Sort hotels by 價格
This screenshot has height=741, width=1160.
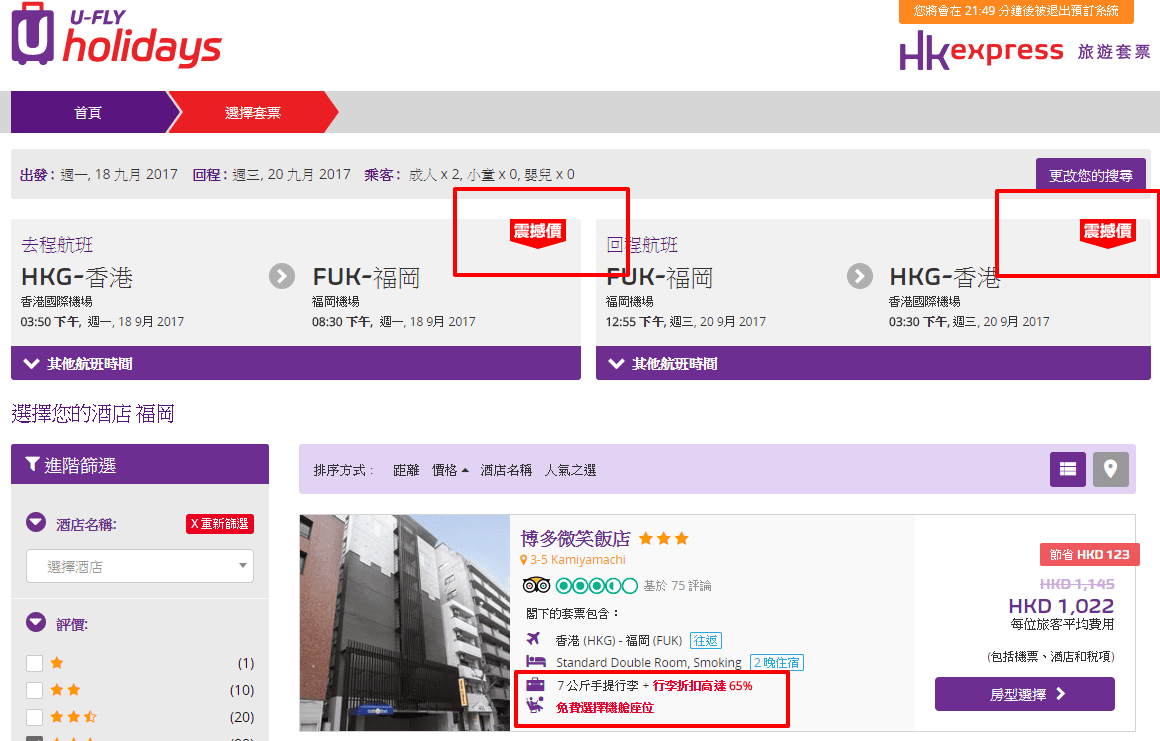(449, 470)
